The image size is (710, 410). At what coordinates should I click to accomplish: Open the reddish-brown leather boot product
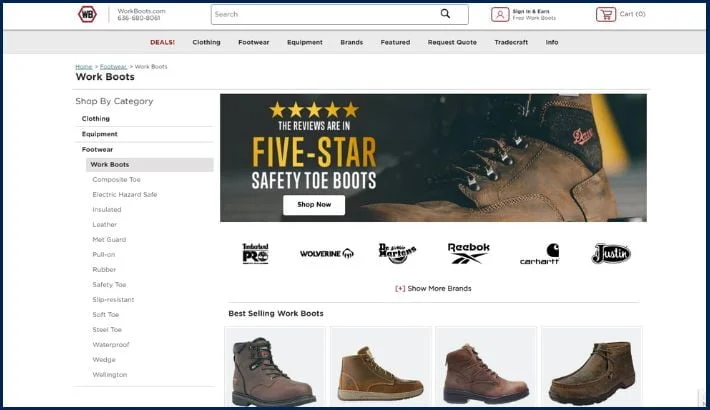coord(486,366)
